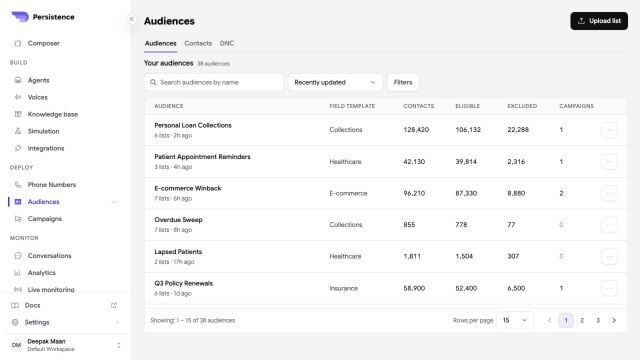Image resolution: width=640 pixels, height=360 pixels.
Task: Click the Settings gear icon
Action: click(x=15, y=322)
